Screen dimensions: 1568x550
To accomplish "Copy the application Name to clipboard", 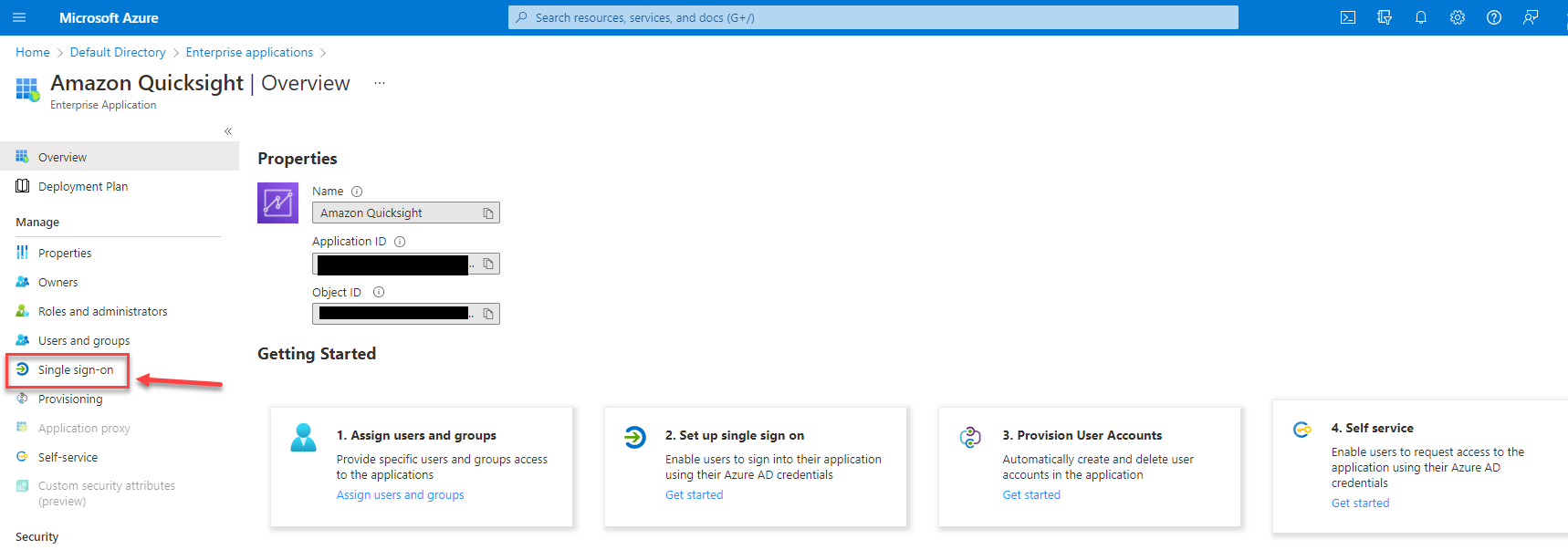I will click(x=488, y=213).
